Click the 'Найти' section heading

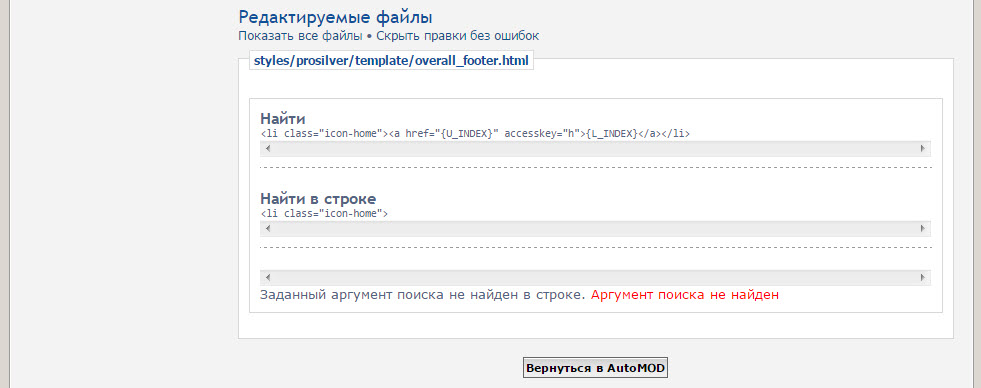pyautogui.click(x=283, y=119)
